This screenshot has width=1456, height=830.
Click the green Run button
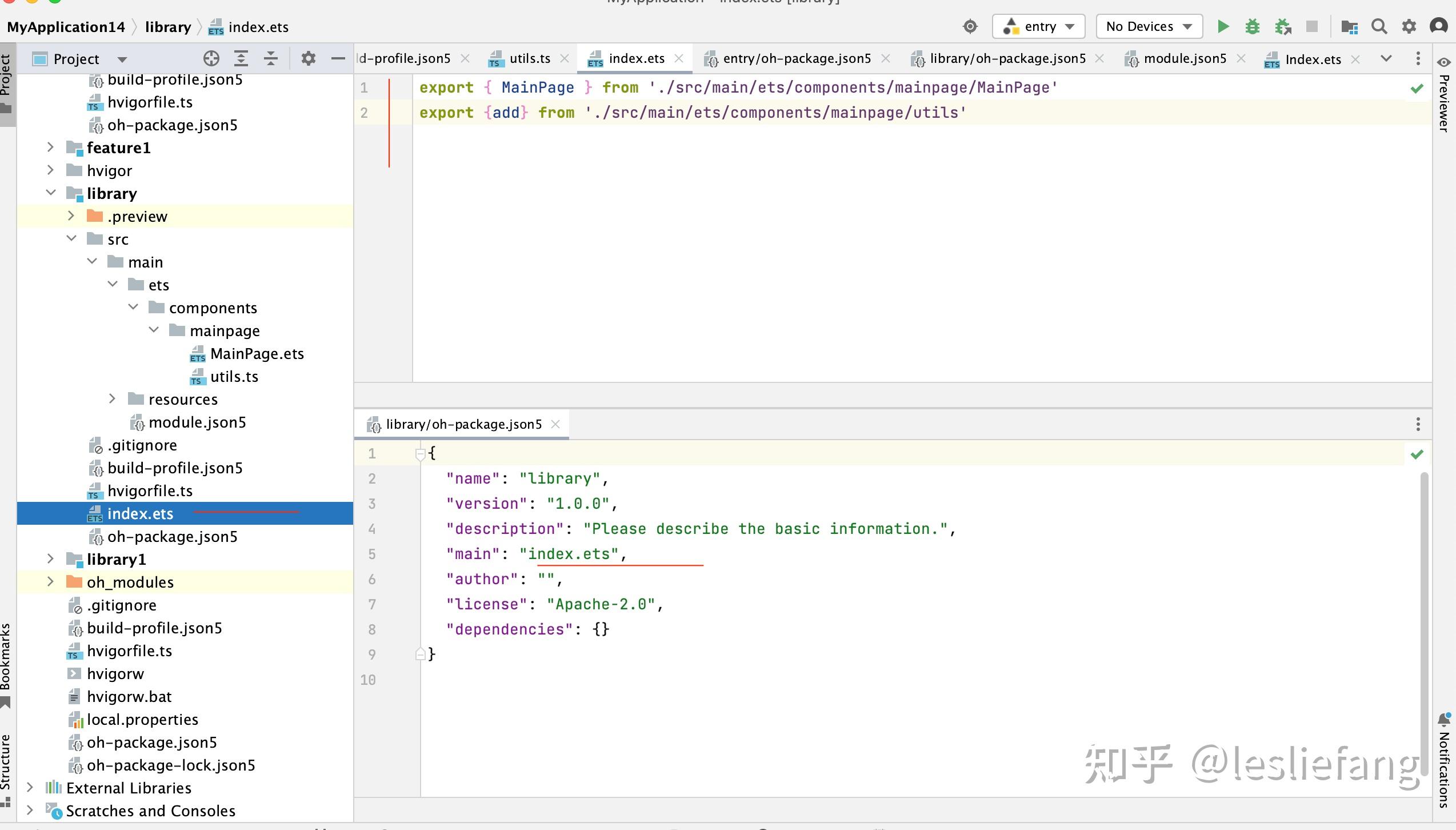click(x=1223, y=27)
